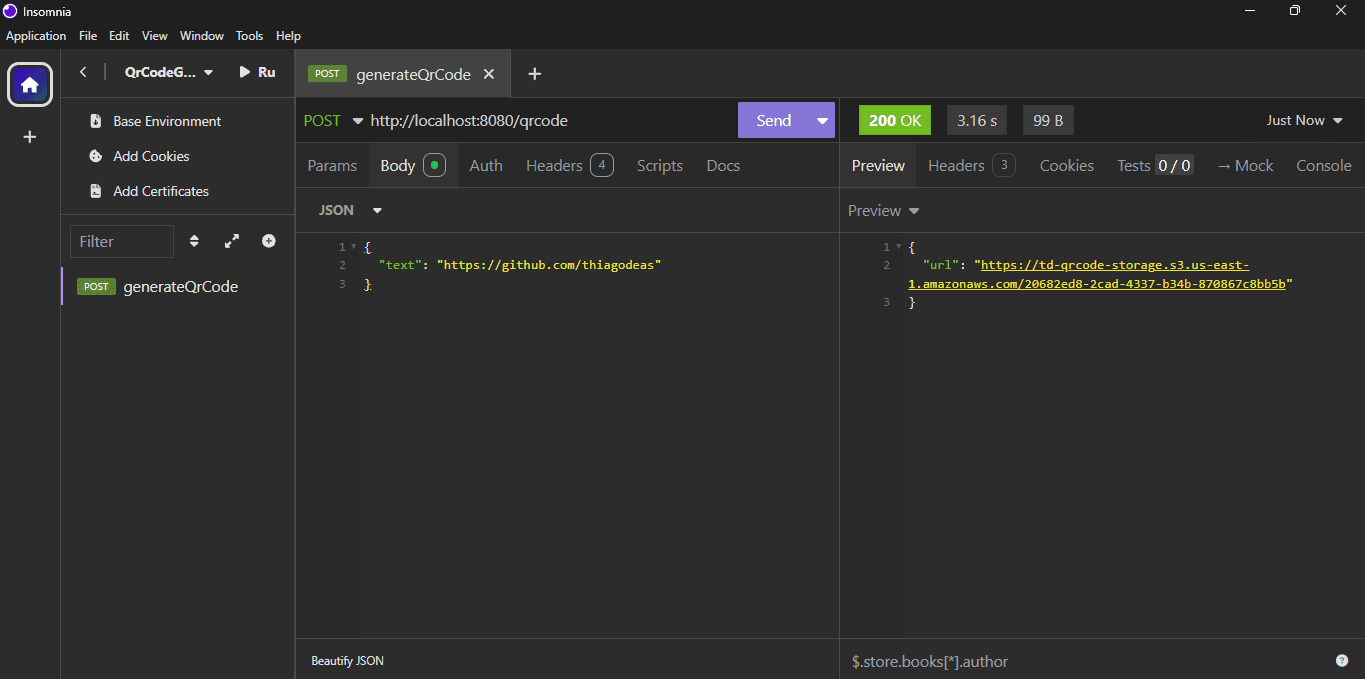Switch to the Auth tab
The height and width of the screenshot is (679, 1365).
click(486, 166)
